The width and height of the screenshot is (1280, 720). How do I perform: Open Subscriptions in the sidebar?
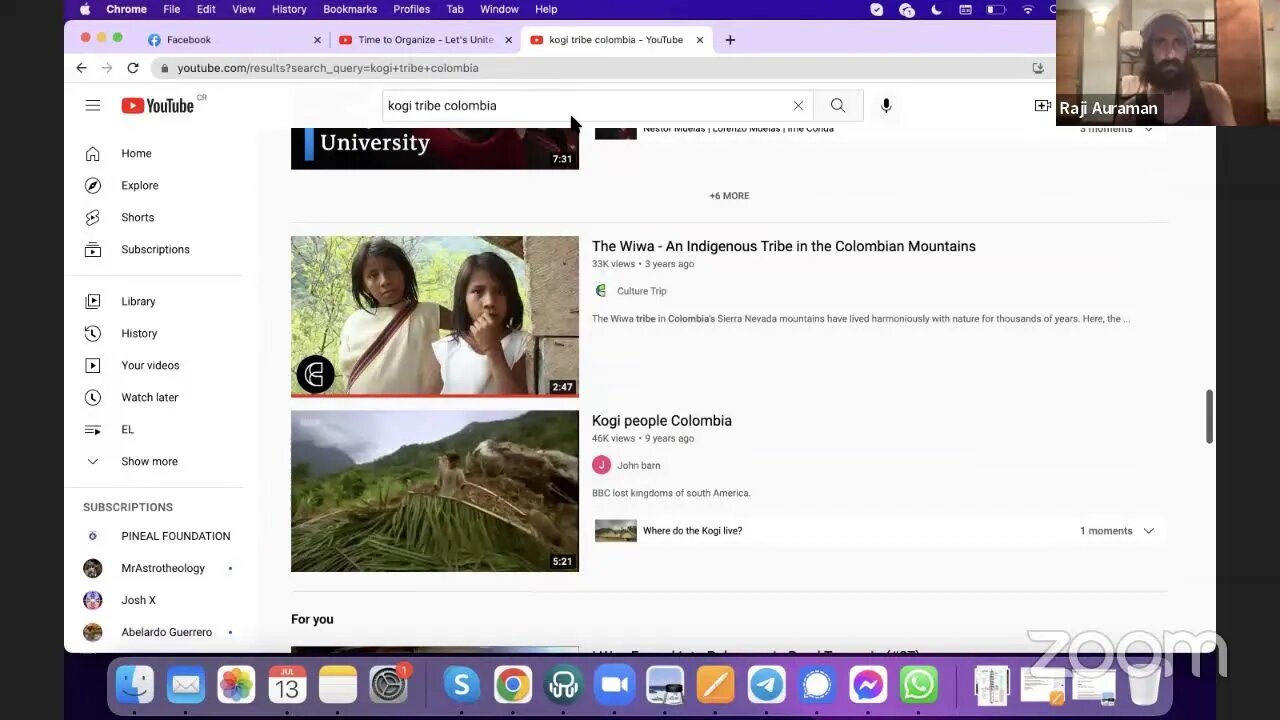coord(153,249)
